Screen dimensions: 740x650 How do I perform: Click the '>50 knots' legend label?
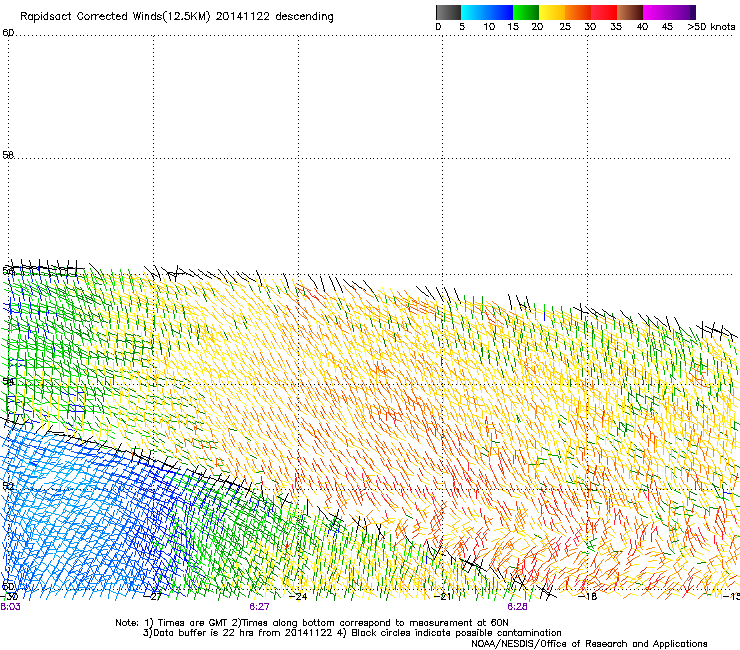pyautogui.click(x=711, y=27)
